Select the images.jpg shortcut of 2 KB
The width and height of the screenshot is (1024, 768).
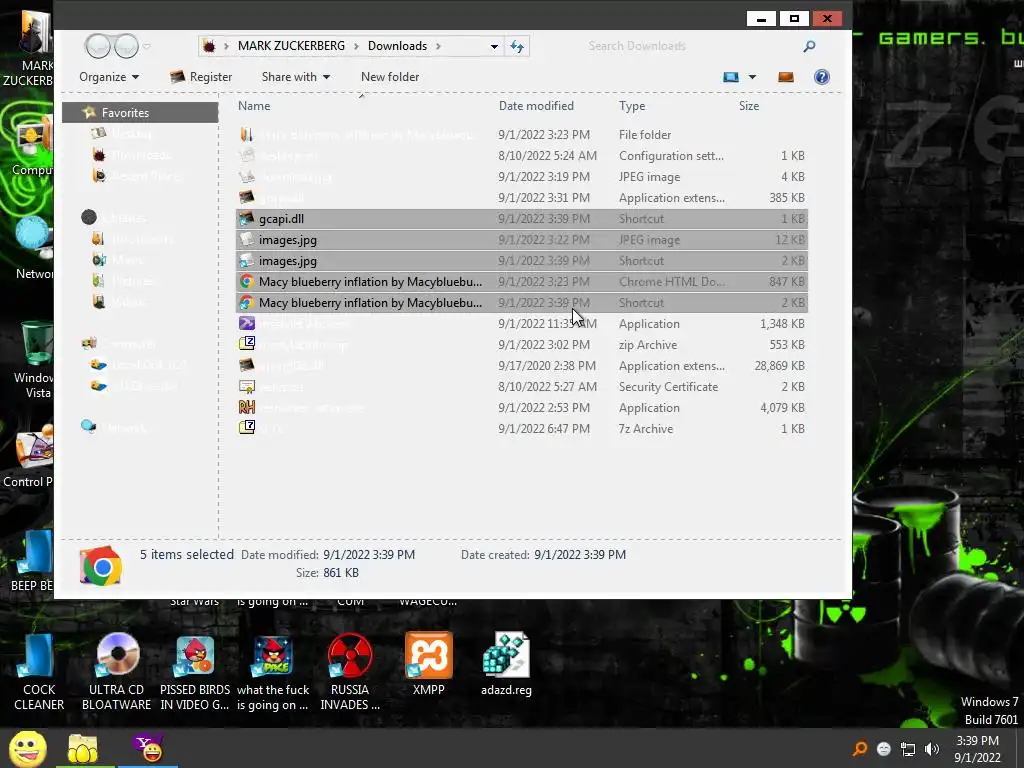coord(522,261)
